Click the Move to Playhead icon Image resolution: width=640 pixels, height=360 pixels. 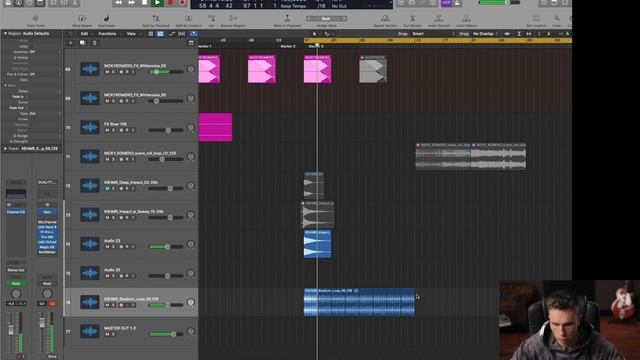pos(287,18)
